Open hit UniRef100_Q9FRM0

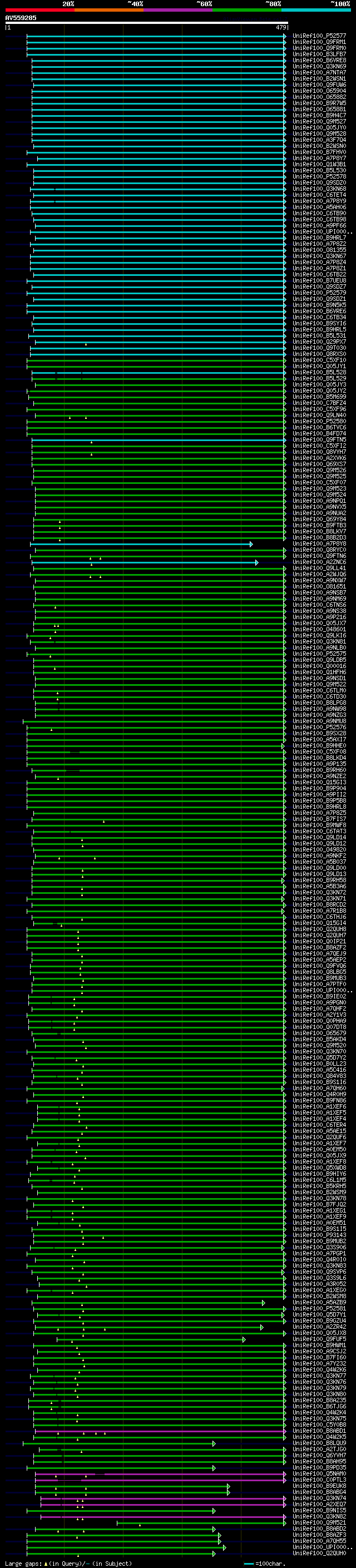[x=319, y=48]
